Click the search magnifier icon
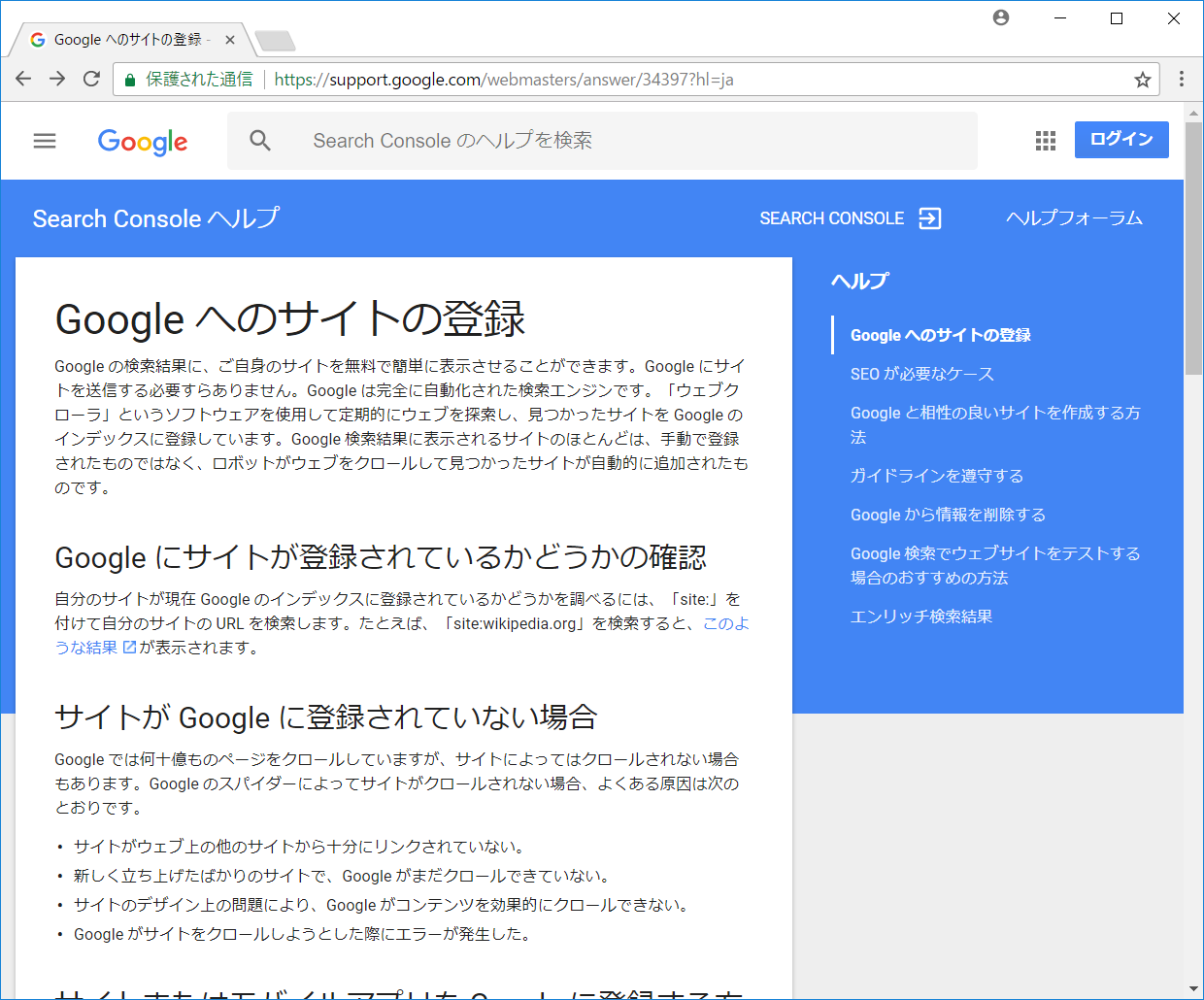 260,141
